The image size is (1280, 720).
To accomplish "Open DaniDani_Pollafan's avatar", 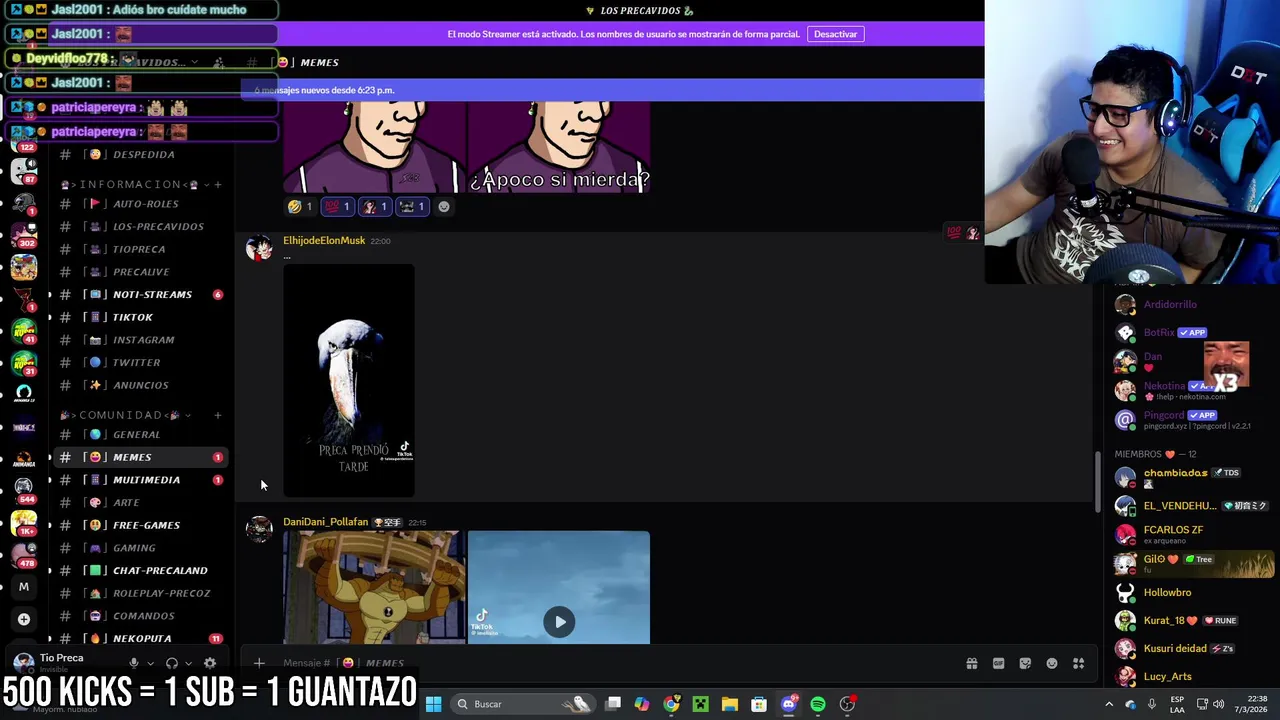I will tap(260, 530).
